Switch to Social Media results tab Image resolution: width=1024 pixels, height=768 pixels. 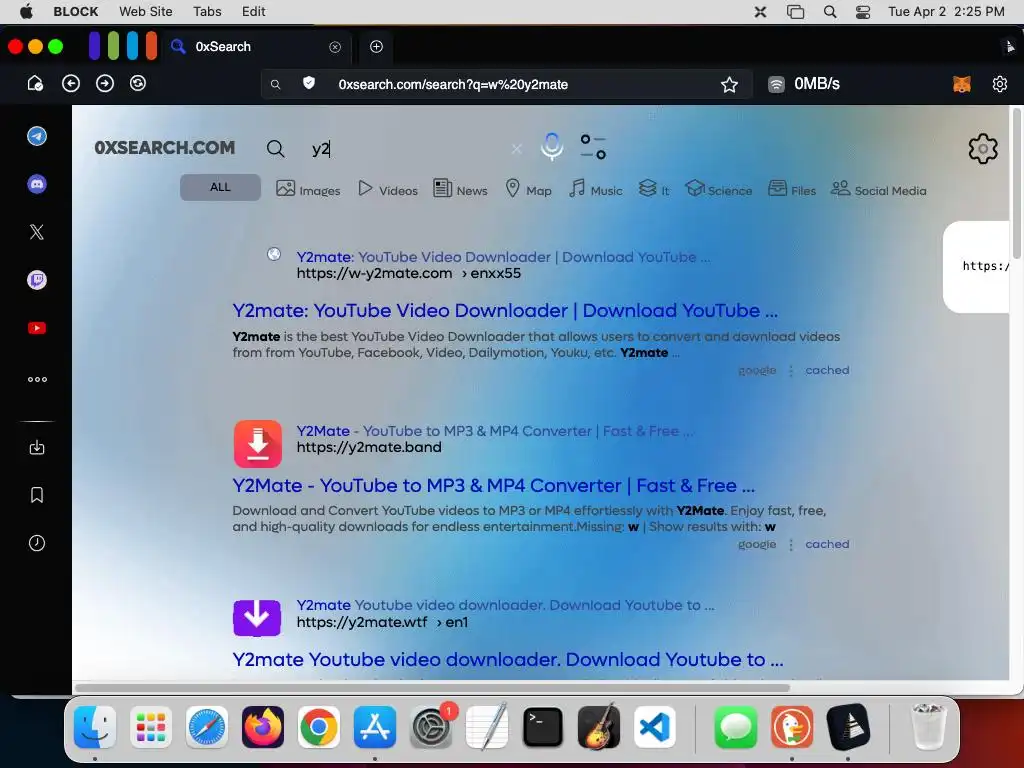coord(878,189)
